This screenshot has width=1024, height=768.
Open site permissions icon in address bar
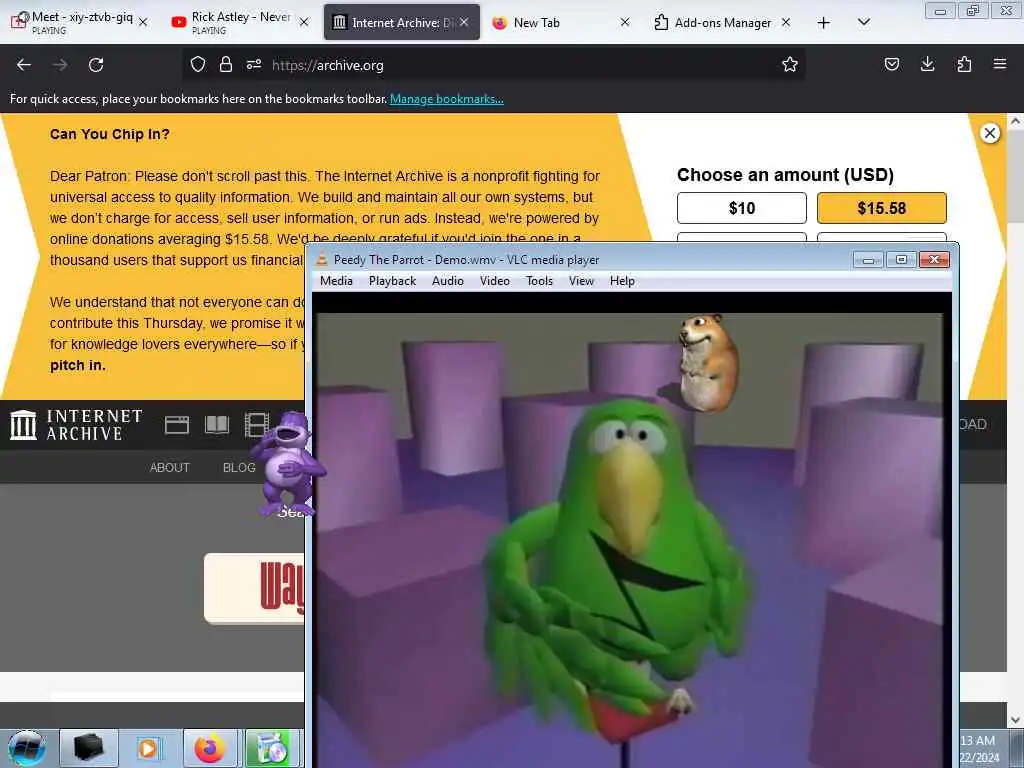[x=254, y=64]
